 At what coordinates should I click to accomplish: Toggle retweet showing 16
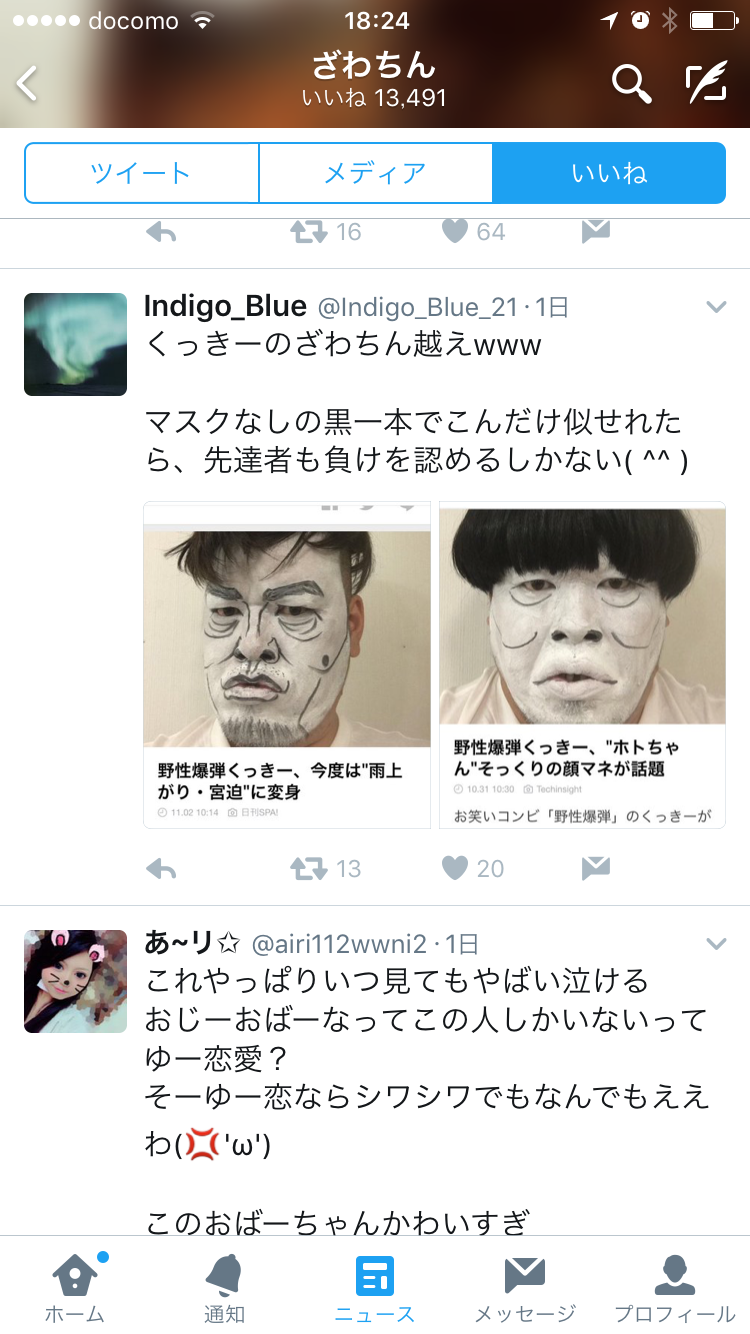click(x=309, y=232)
